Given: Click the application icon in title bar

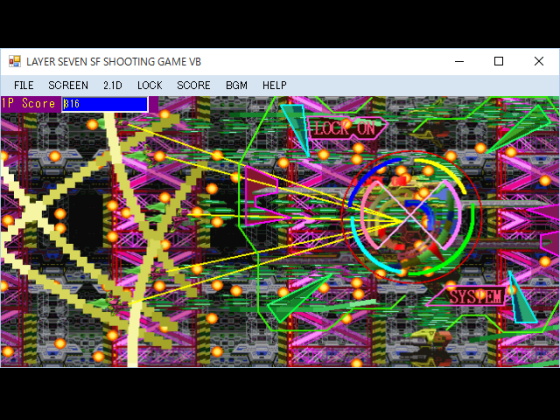Looking at the screenshot, I should point(15,61).
